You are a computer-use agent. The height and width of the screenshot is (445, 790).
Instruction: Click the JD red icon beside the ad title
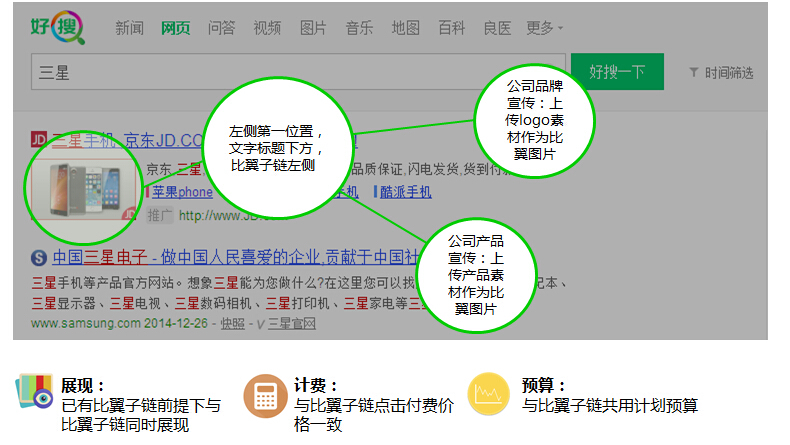tap(39, 140)
